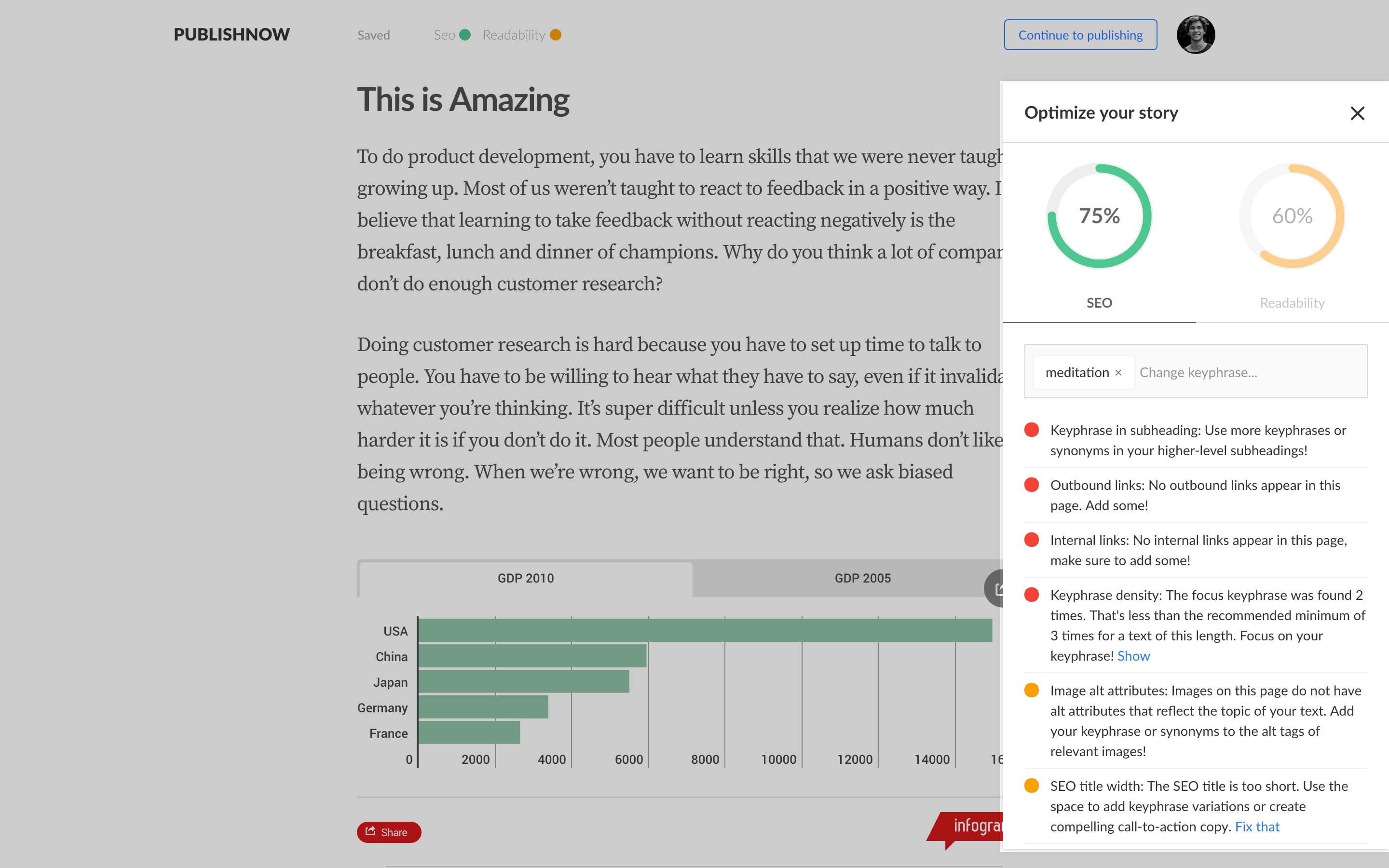Click the 75% SEO score ring
Image resolution: width=1389 pixels, height=868 pixels.
click(1099, 216)
